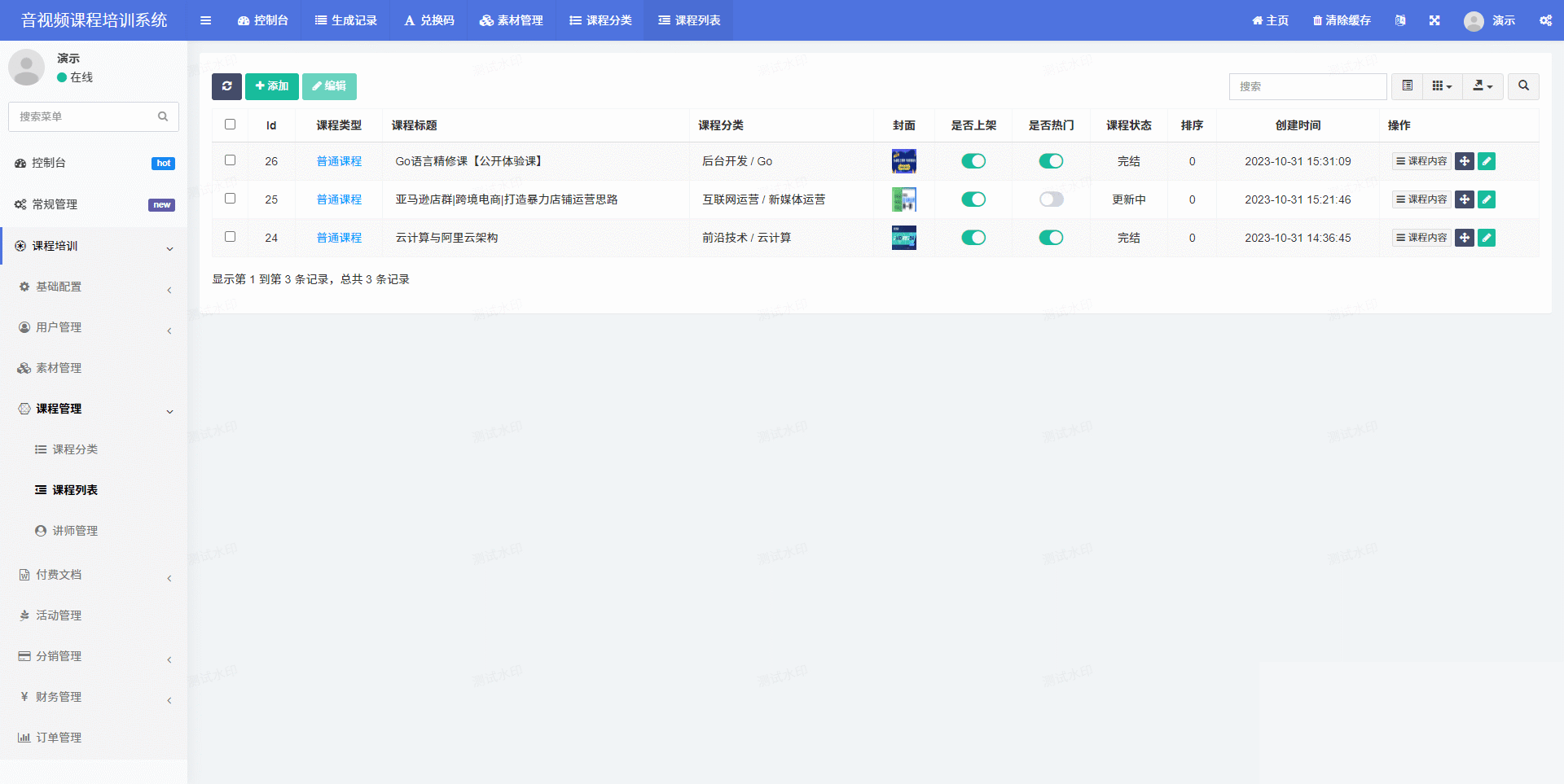Select the 课程列表 top tab
The width and height of the screenshot is (1564, 784).
pos(689,20)
